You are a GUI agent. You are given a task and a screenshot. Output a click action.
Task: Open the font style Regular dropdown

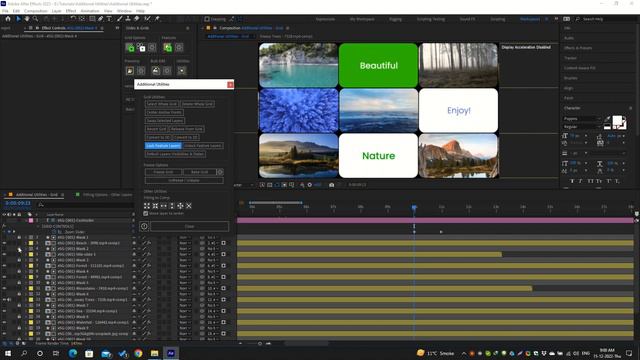(x=582, y=127)
